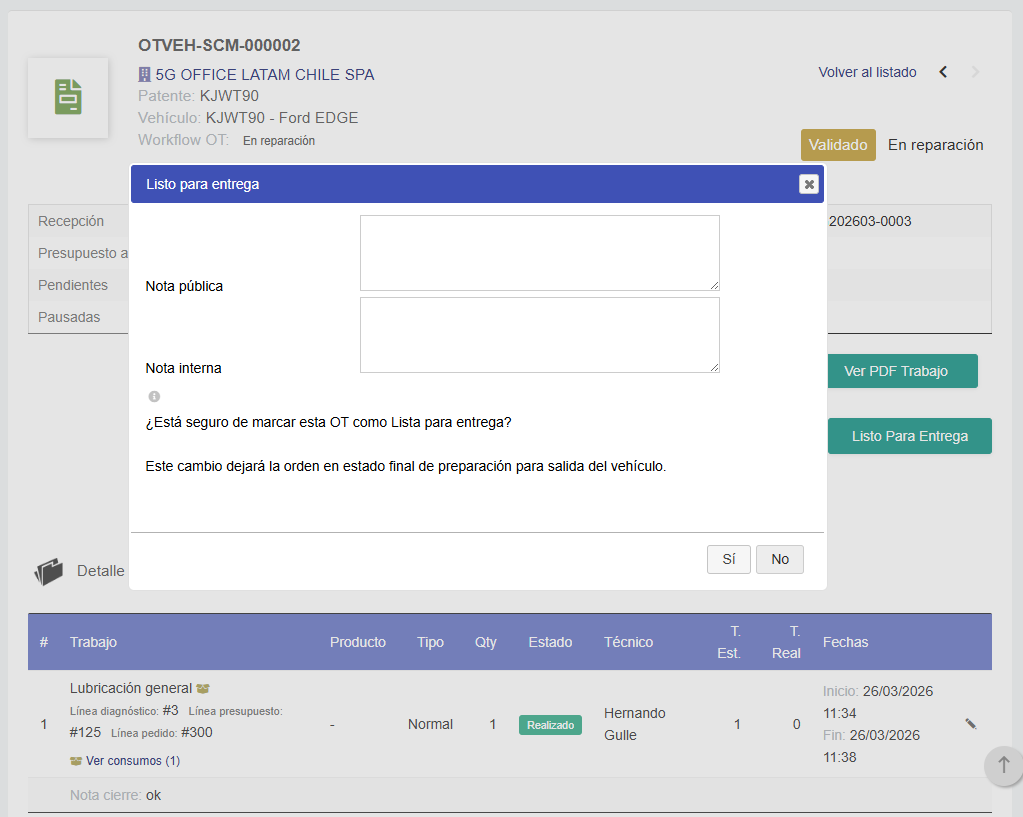Edit the work row with pencil icon
This screenshot has height=817, width=1023.
pyautogui.click(x=970, y=724)
